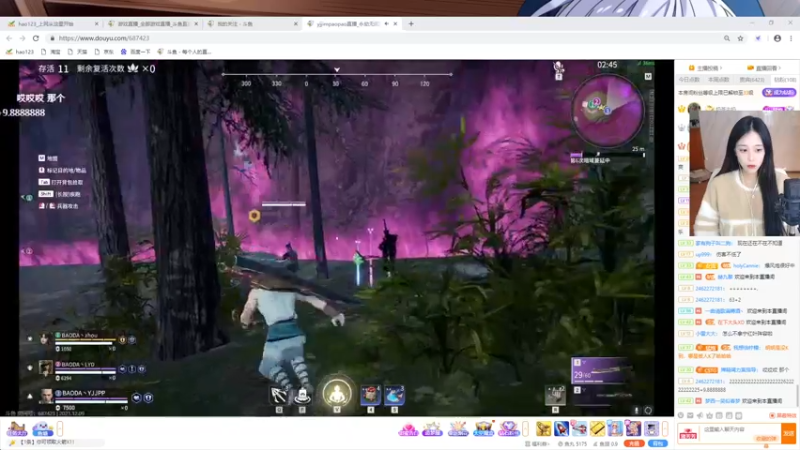Image resolution: width=800 pixels, height=450 pixels.
Task: Go back in browser history
Action: click(x=9, y=38)
